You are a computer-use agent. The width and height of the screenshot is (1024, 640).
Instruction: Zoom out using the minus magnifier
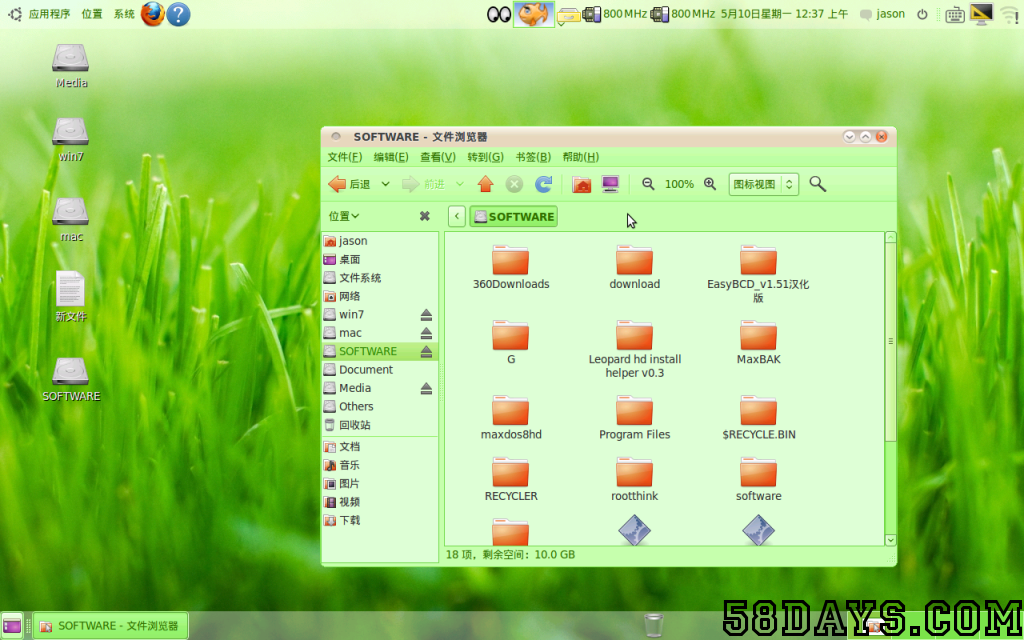point(648,184)
